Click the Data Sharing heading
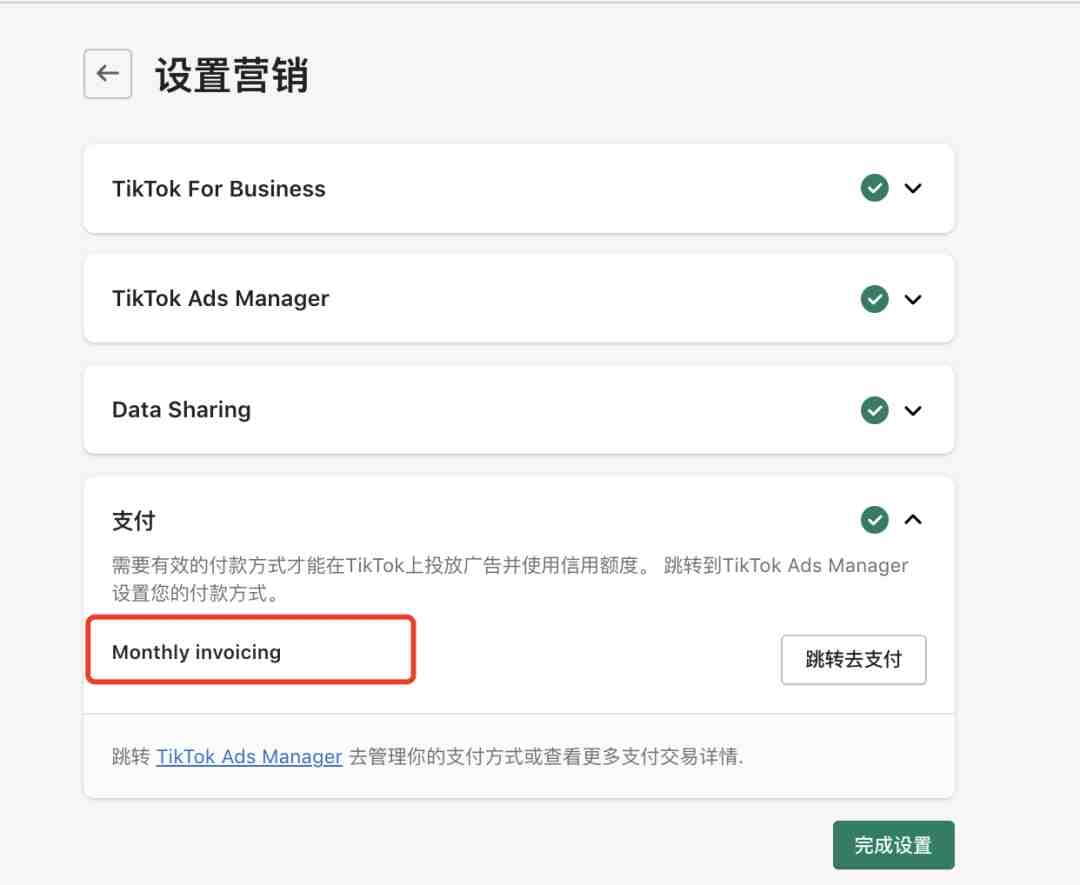The width and height of the screenshot is (1080, 885). [181, 410]
